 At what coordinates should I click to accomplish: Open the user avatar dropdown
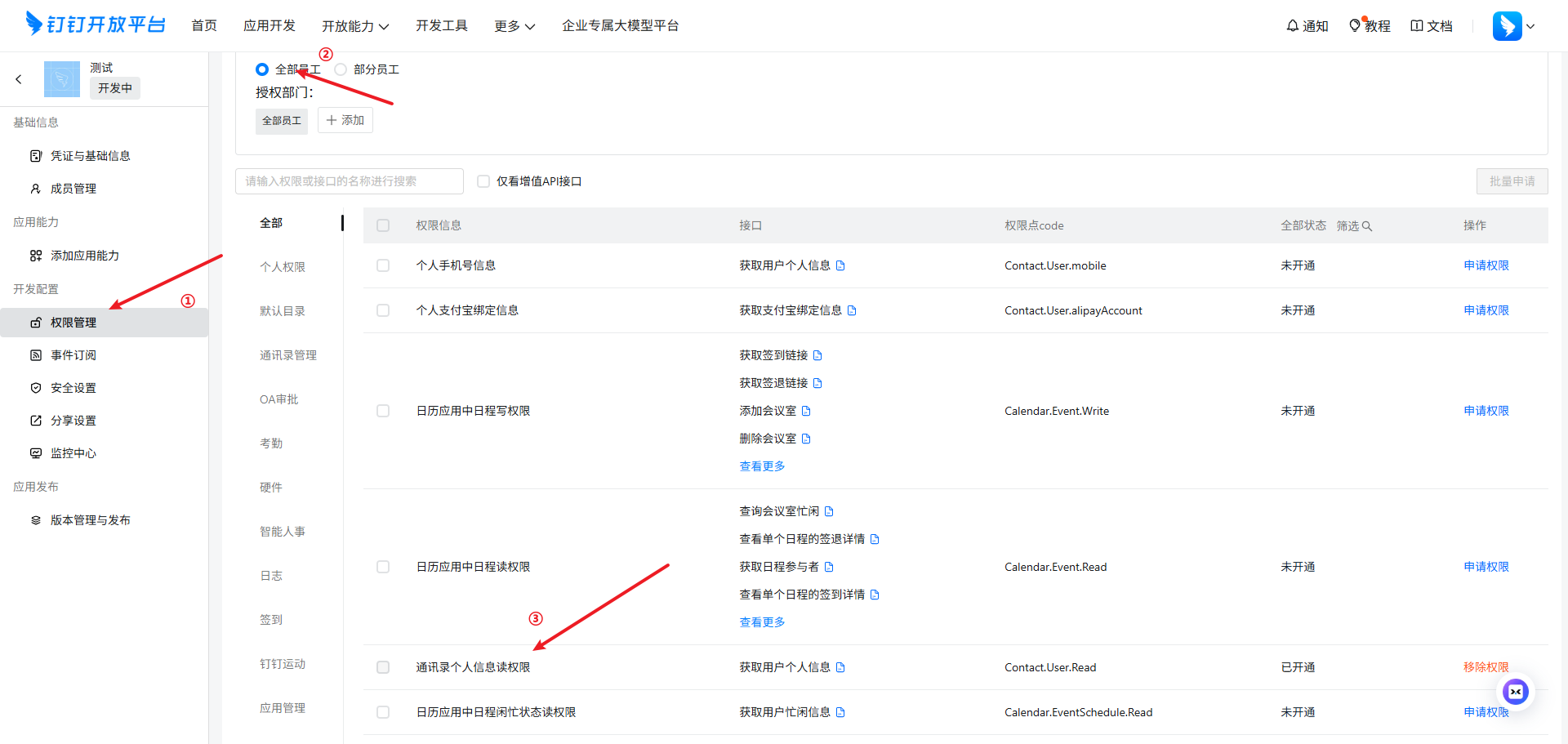1513,26
